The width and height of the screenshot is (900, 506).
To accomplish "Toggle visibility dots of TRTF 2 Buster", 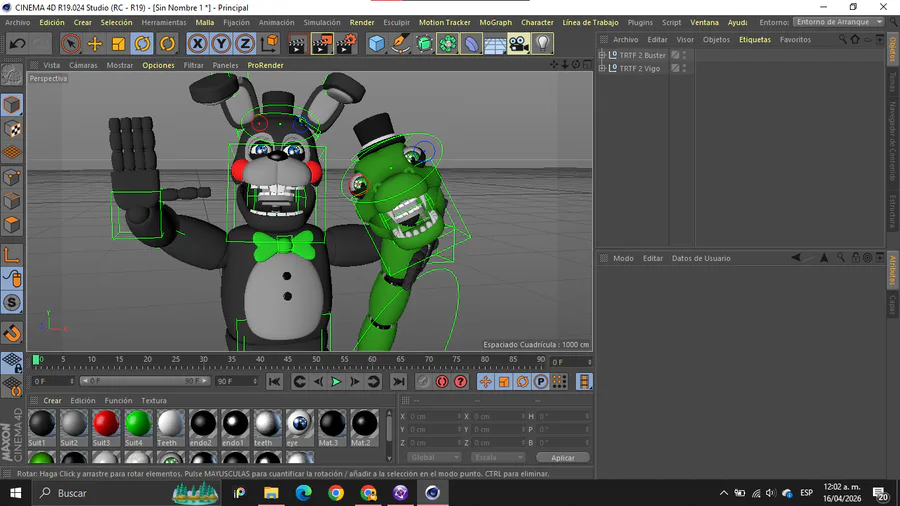I will pyautogui.click(x=685, y=55).
